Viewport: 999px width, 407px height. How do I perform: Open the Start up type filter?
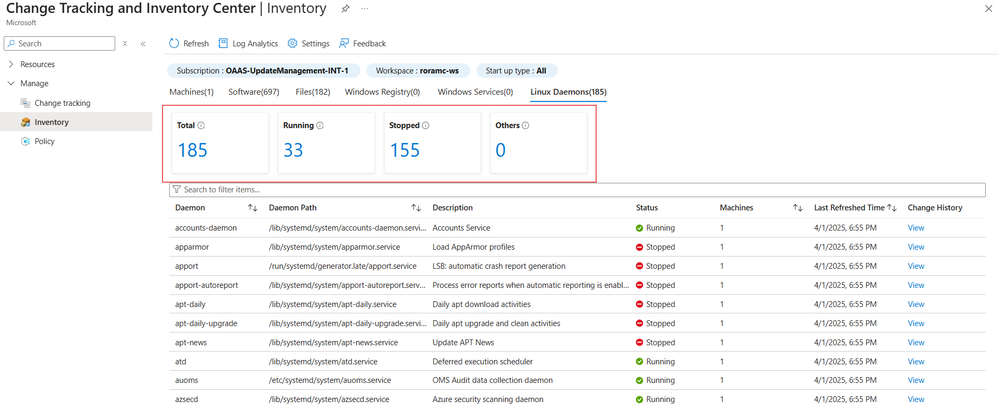tap(517, 71)
